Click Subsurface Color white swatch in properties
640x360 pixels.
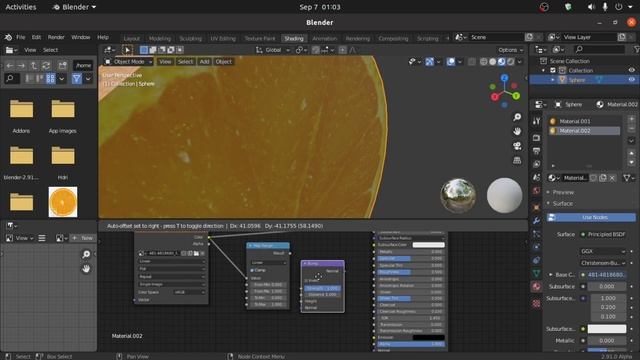(607, 329)
